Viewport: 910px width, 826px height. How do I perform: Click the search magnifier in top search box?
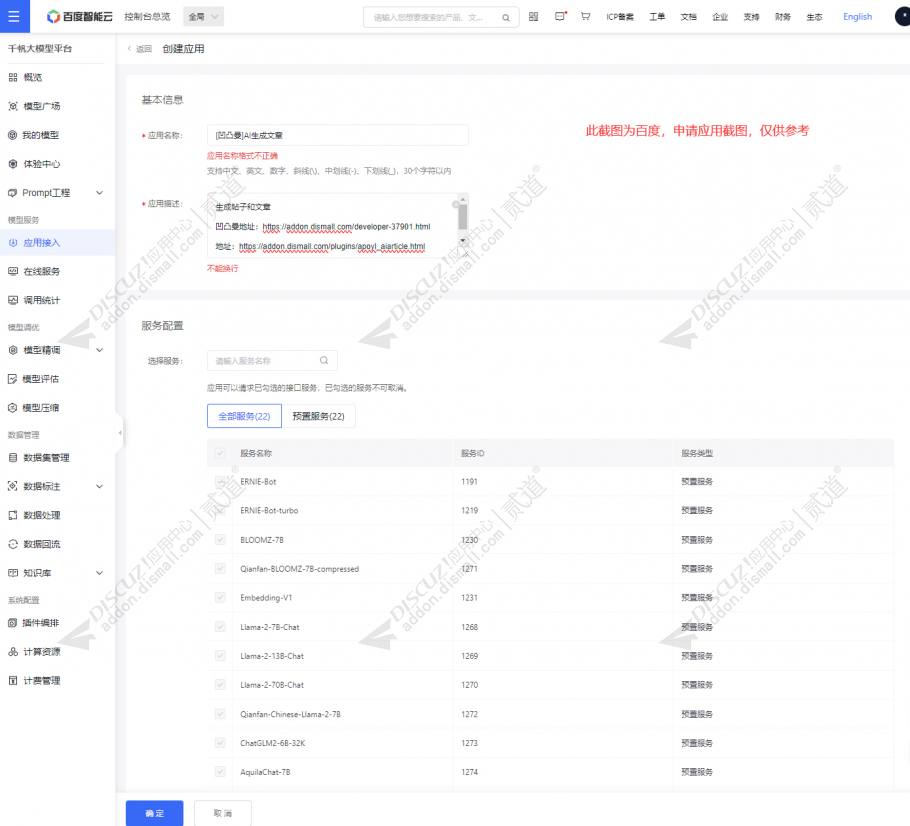(x=506, y=17)
